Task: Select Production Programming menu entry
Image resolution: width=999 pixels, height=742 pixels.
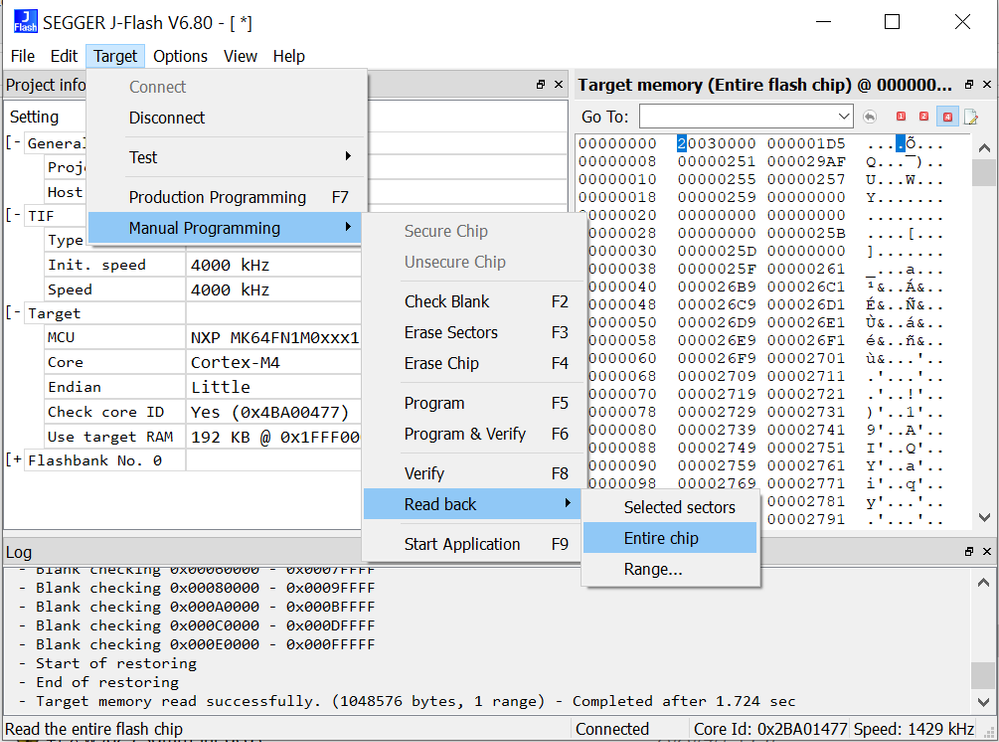Action: pos(227,197)
